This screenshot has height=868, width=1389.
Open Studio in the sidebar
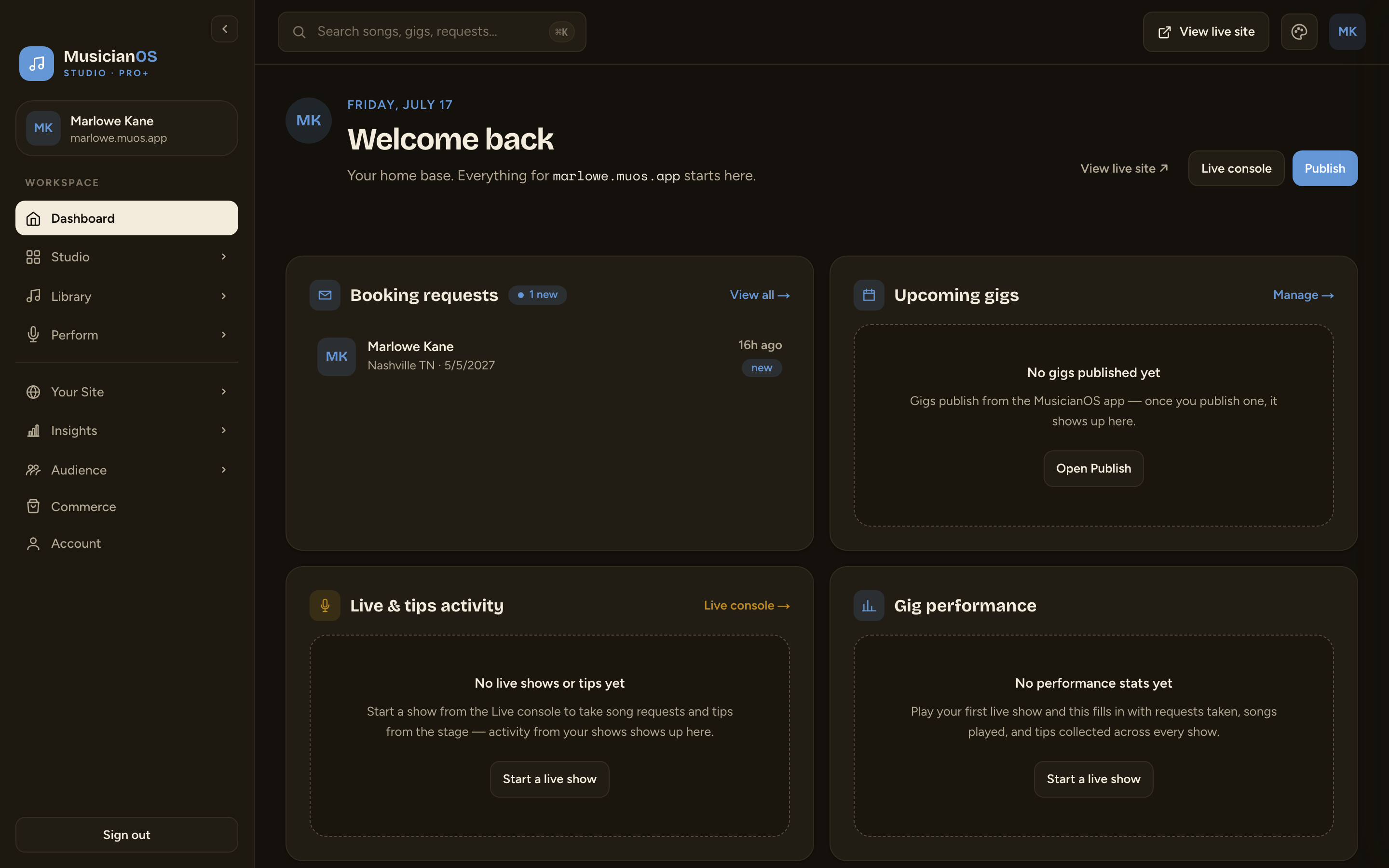(127, 257)
